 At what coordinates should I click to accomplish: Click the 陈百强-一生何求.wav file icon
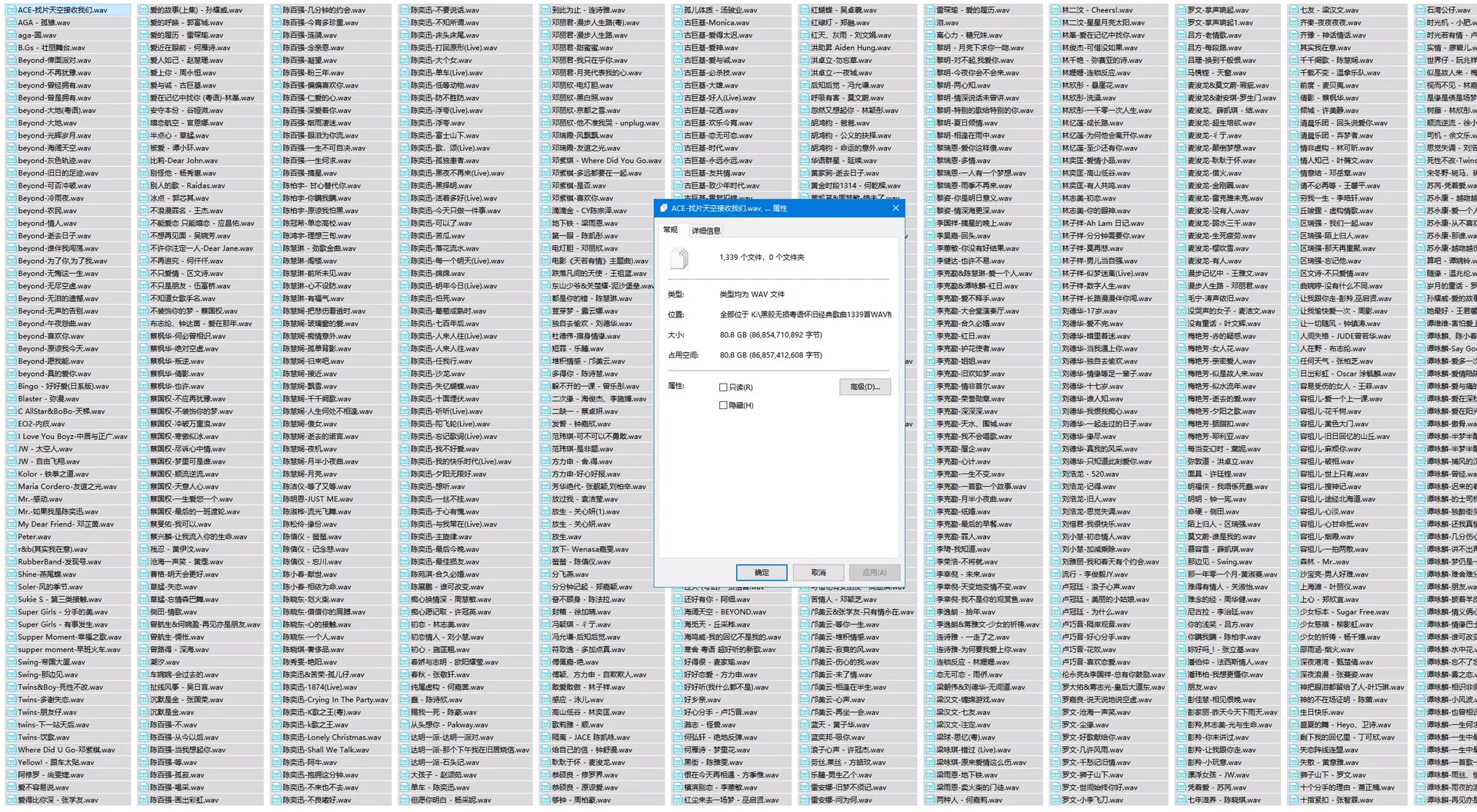point(276,161)
